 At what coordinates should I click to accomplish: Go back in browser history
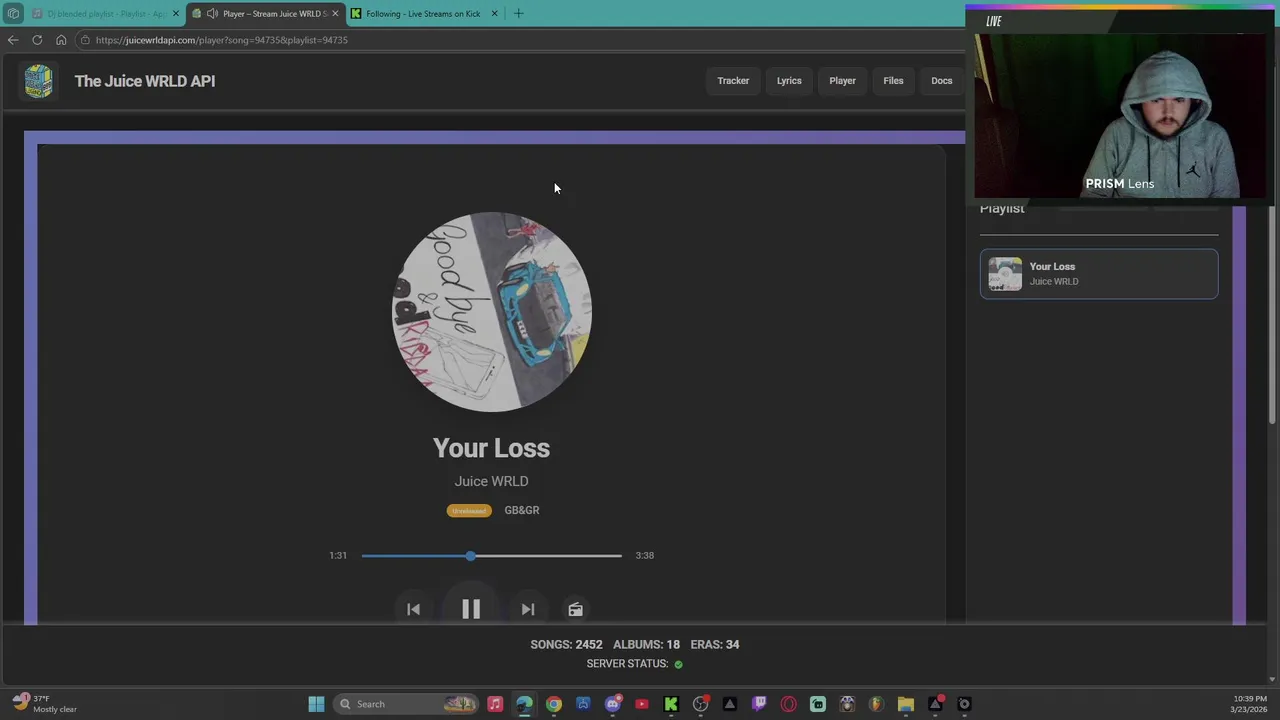(x=12, y=40)
